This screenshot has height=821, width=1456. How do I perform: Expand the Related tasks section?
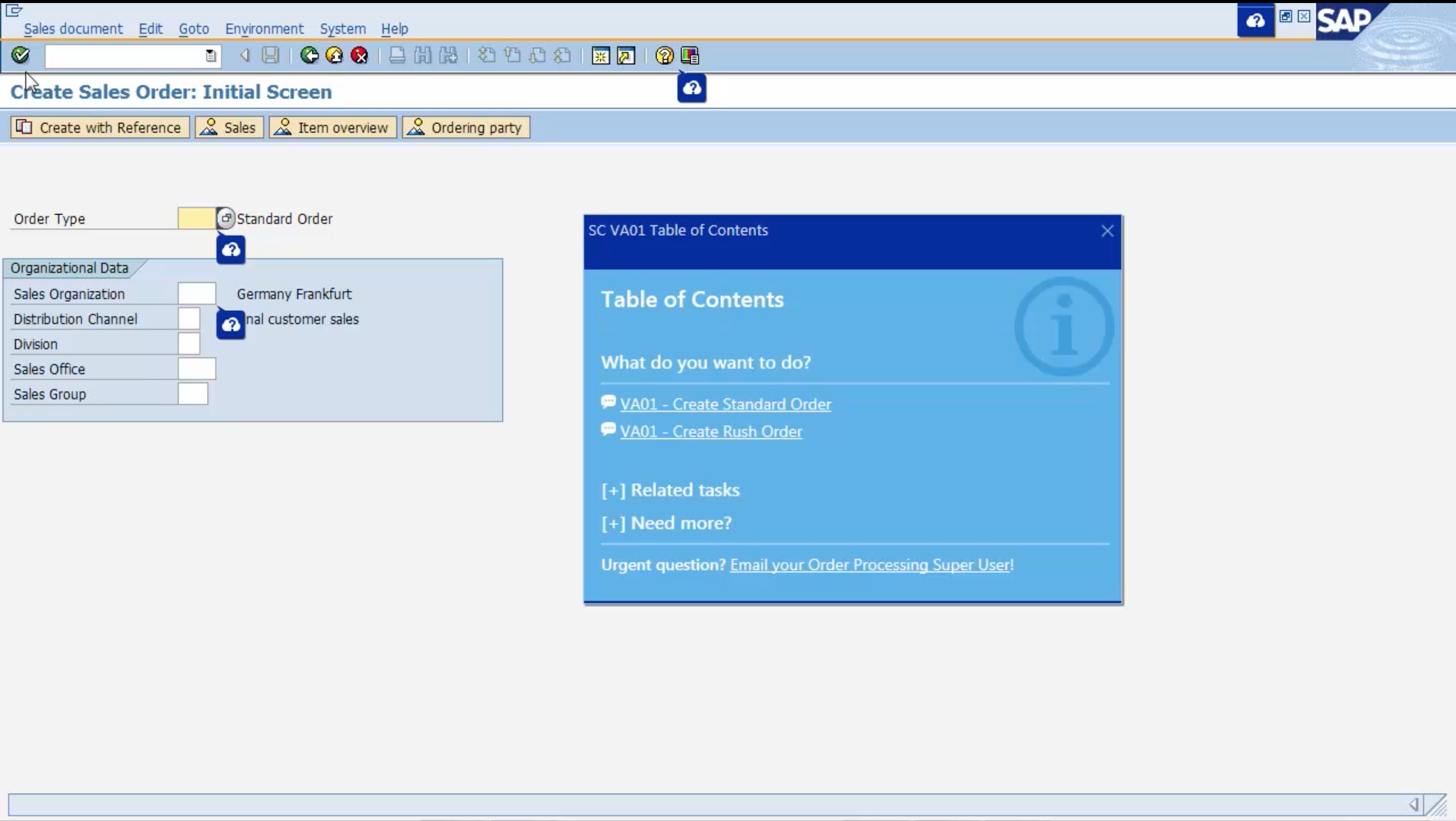[x=670, y=489]
